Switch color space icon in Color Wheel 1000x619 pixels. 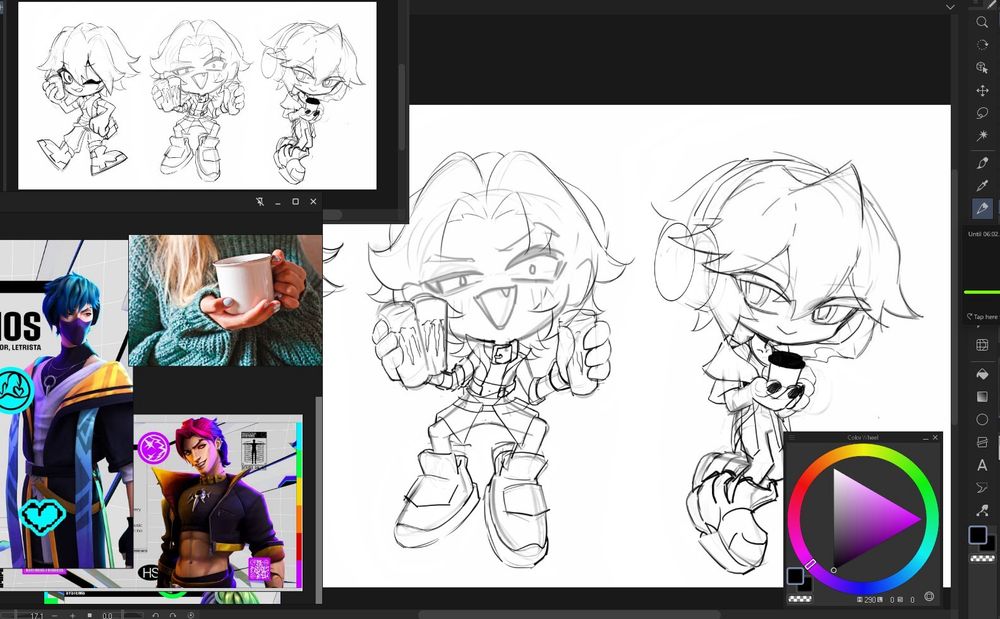pyautogui.click(x=929, y=597)
